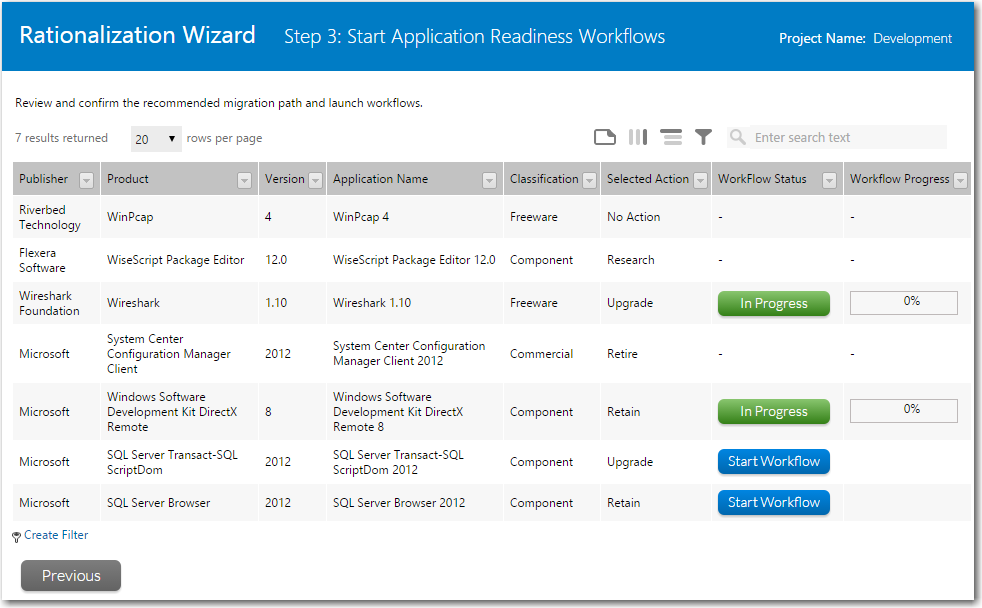This screenshot has width=982, height=608.
Task: Click In Progress for Windows Software Development Kit
Action: (773, 411)
